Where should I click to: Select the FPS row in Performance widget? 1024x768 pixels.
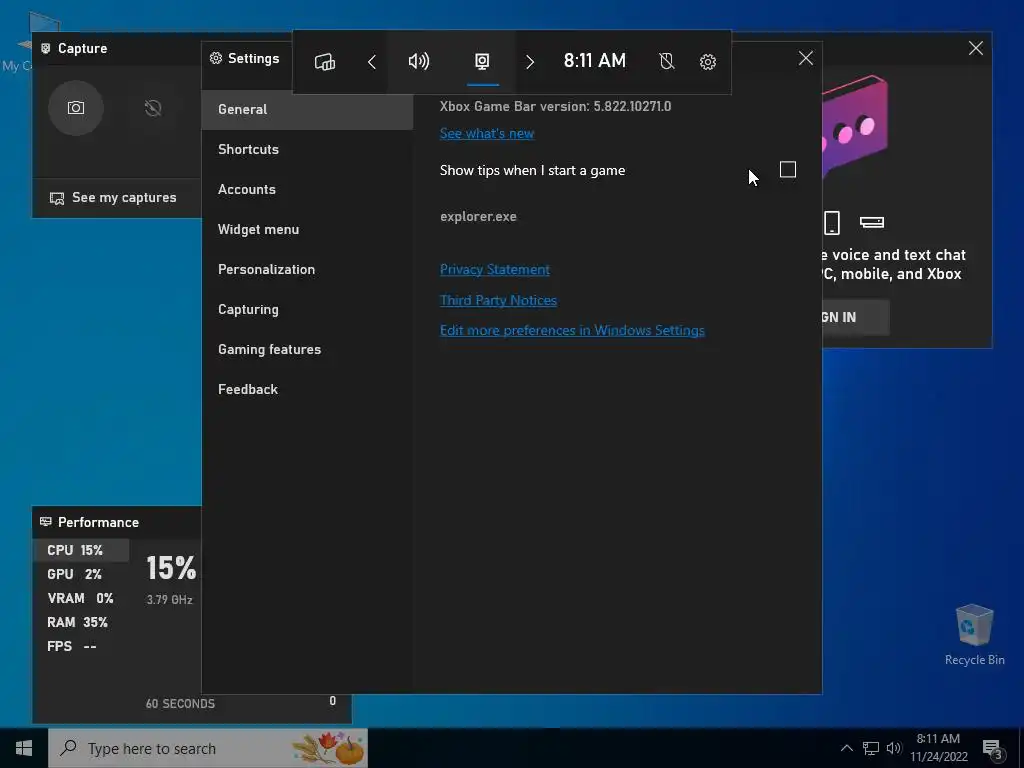pyautogui.click(x=81, y=647)
